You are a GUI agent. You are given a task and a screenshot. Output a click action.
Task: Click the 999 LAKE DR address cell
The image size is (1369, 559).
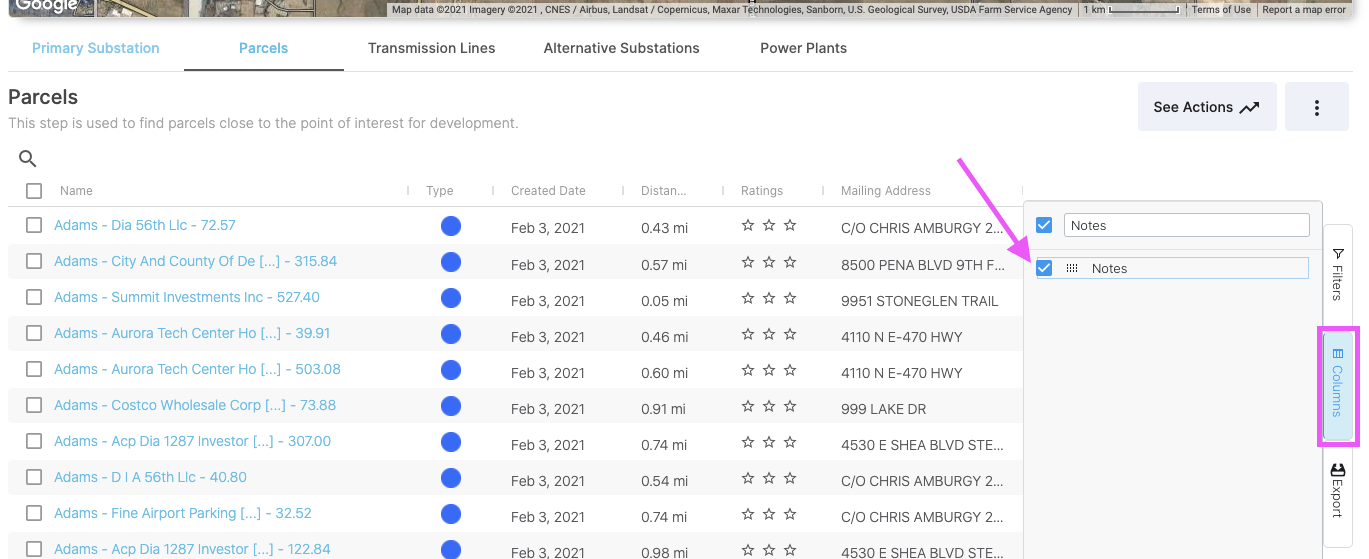pyautogui.click(x=886, y=408)
